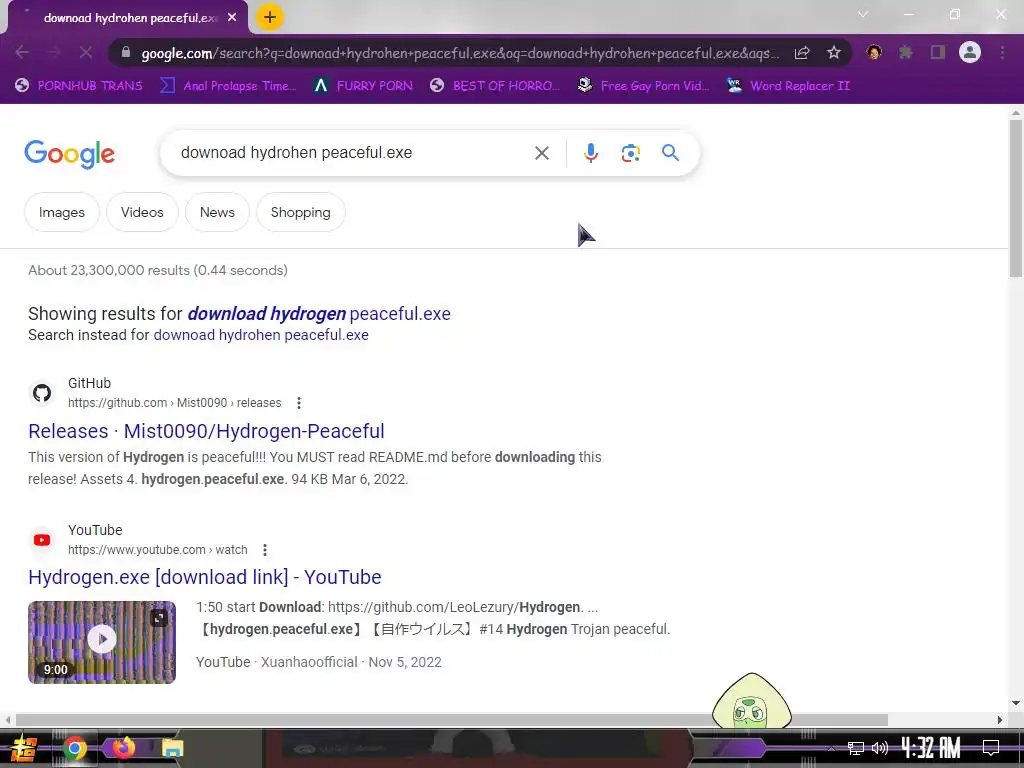The image size is (1024, 768).
Task: Open the Chrome three-dot menu
Action: click(1002, 52)
